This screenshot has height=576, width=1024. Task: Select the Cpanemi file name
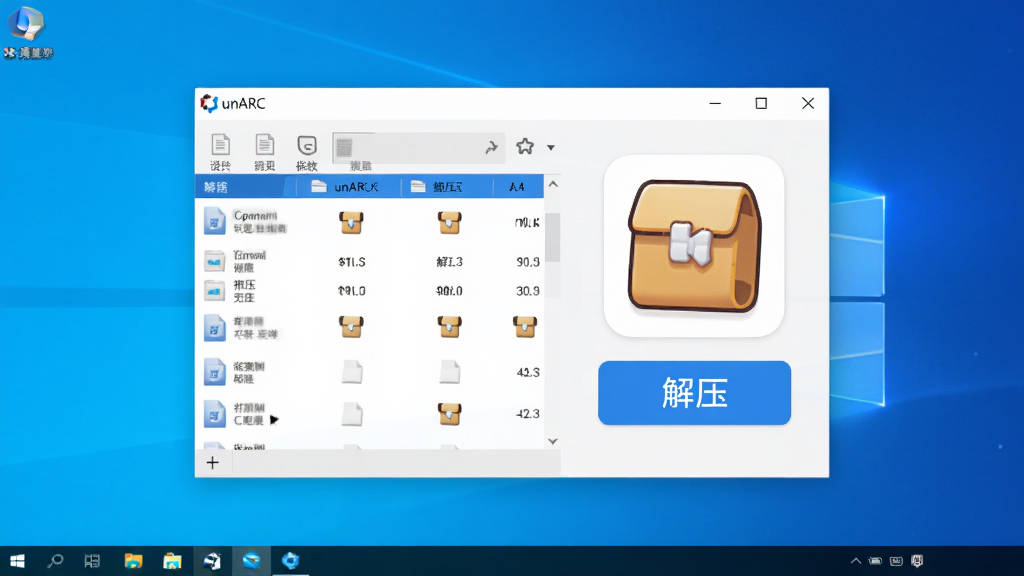255,216
